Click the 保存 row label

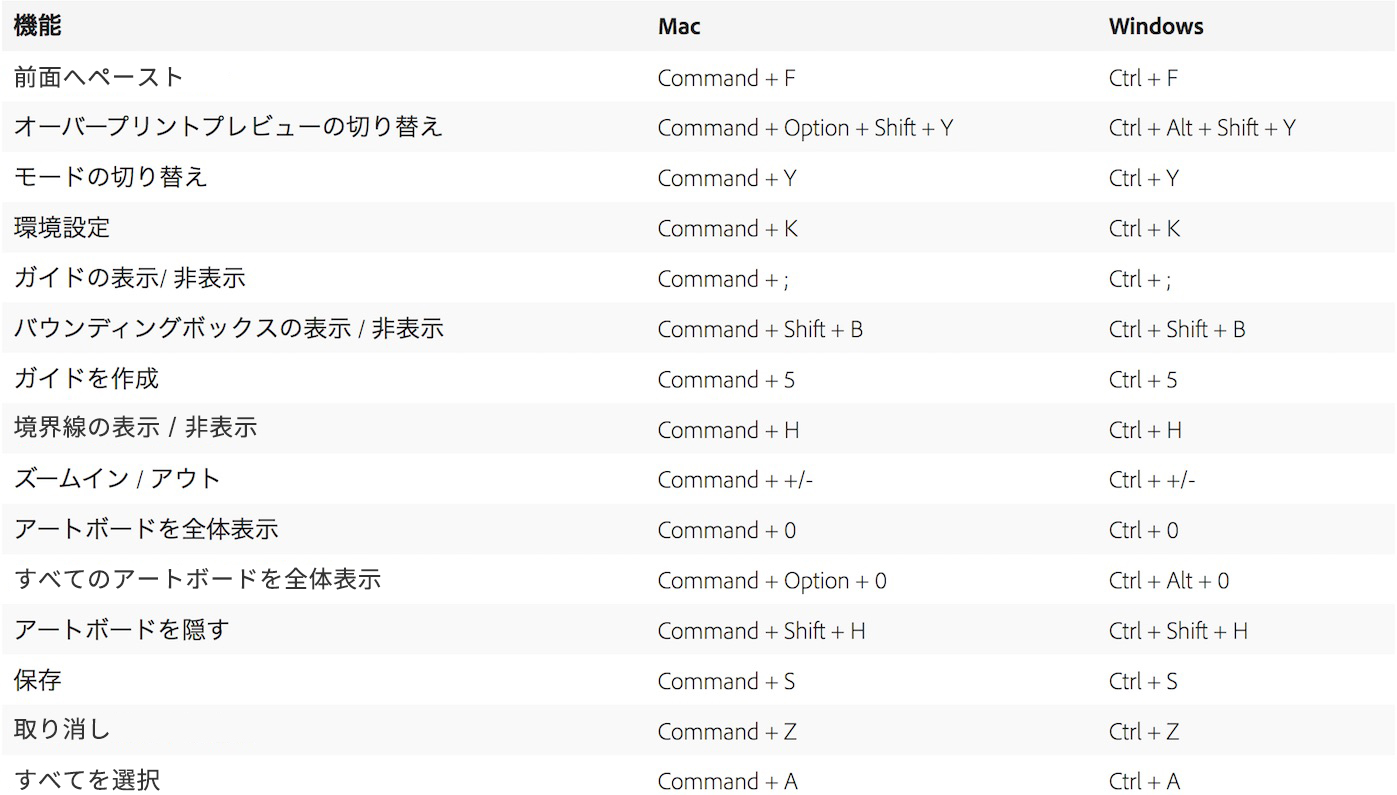click(x=38, y=680)
